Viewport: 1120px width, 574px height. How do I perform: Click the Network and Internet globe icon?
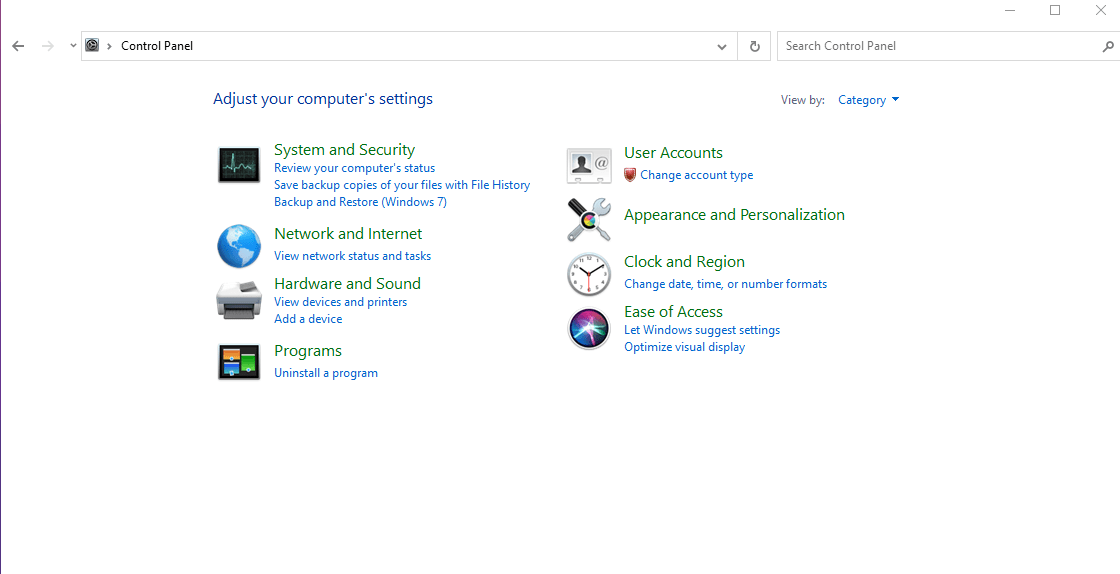coord(239,246)
